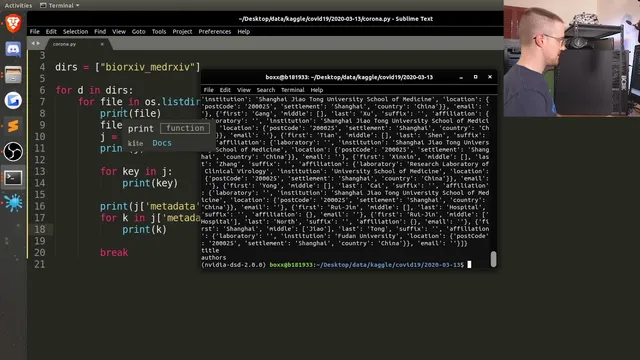Viewport: 640px width, 360px height.
Task: Open Sublime Text Help menu
Action: coord(244,31)
